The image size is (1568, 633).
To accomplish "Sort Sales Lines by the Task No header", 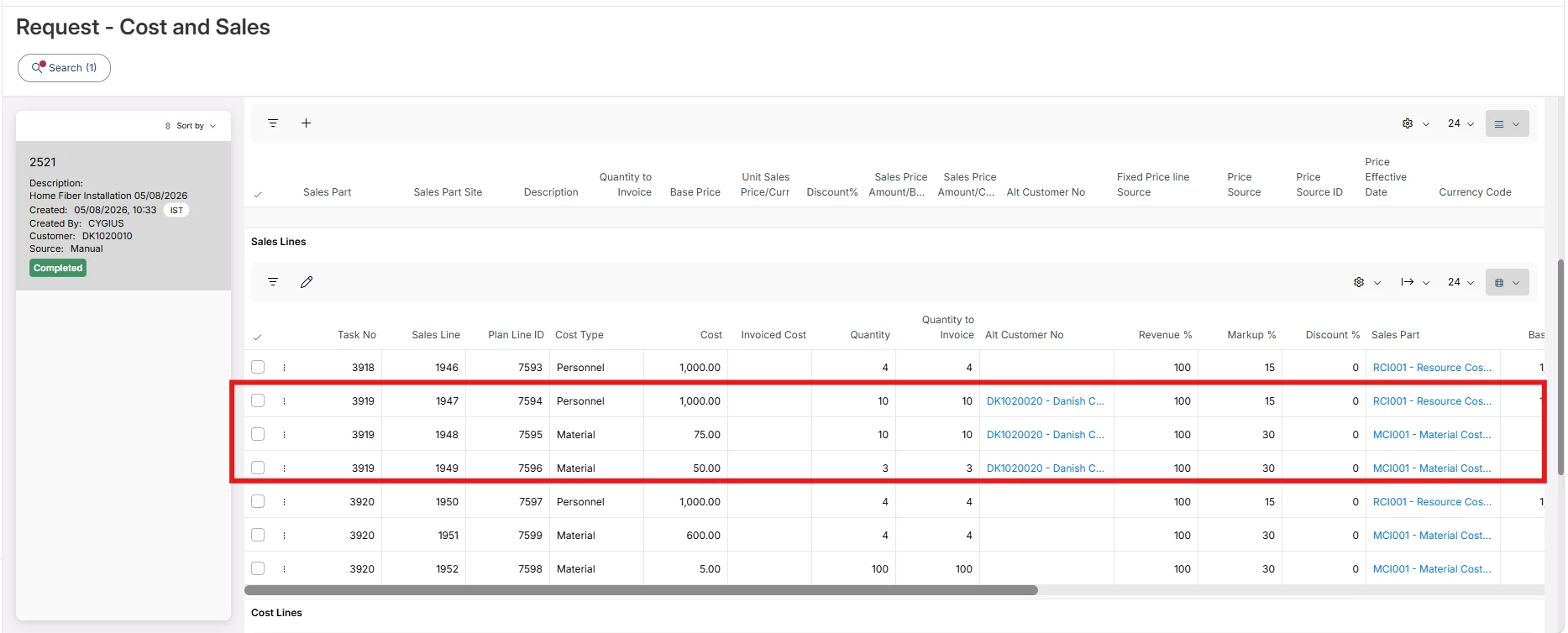I will (357, 335).
